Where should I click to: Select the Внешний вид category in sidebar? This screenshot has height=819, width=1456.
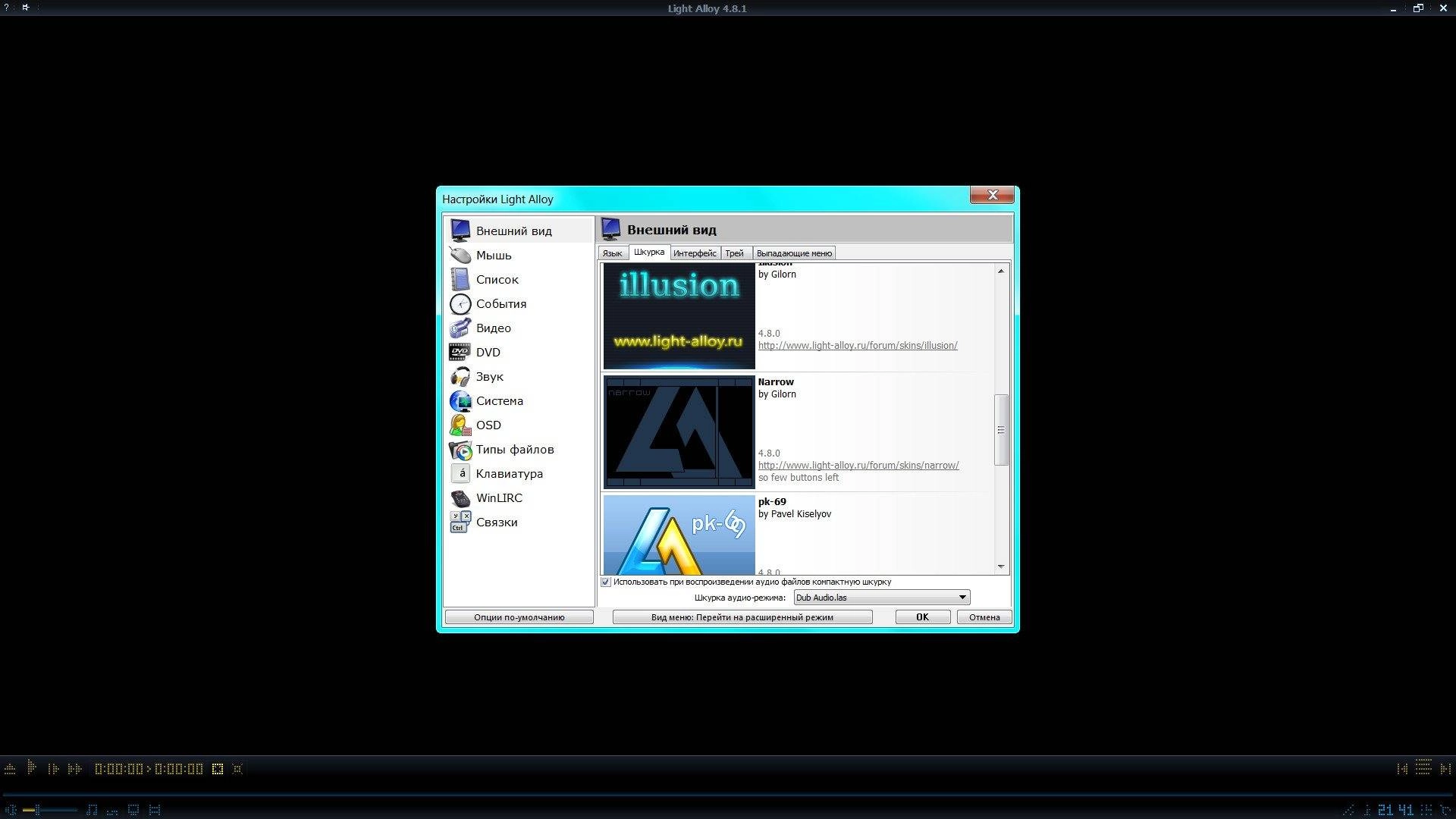(x=518, y=231)
